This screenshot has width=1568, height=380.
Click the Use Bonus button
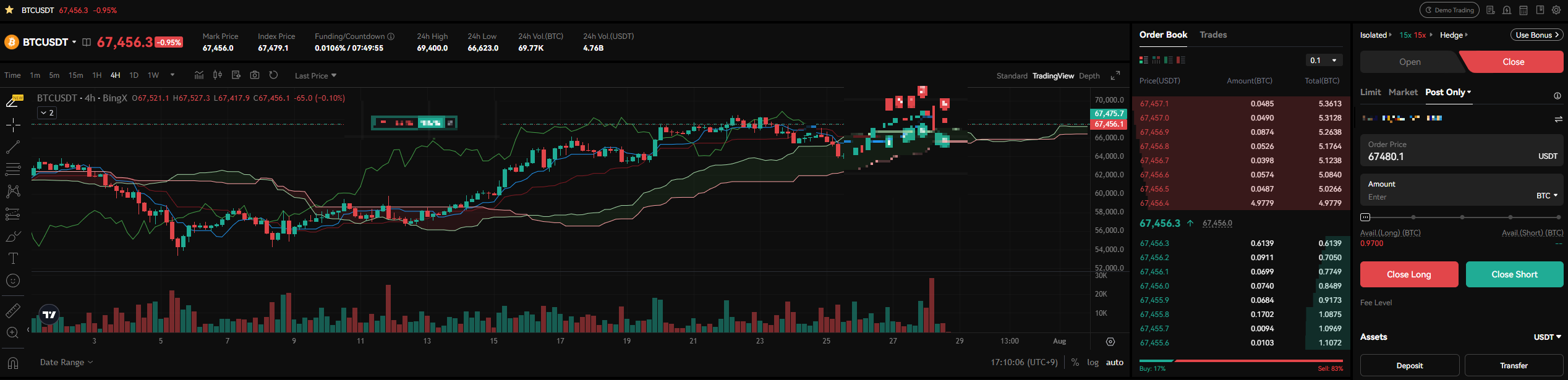[1537, 35]
